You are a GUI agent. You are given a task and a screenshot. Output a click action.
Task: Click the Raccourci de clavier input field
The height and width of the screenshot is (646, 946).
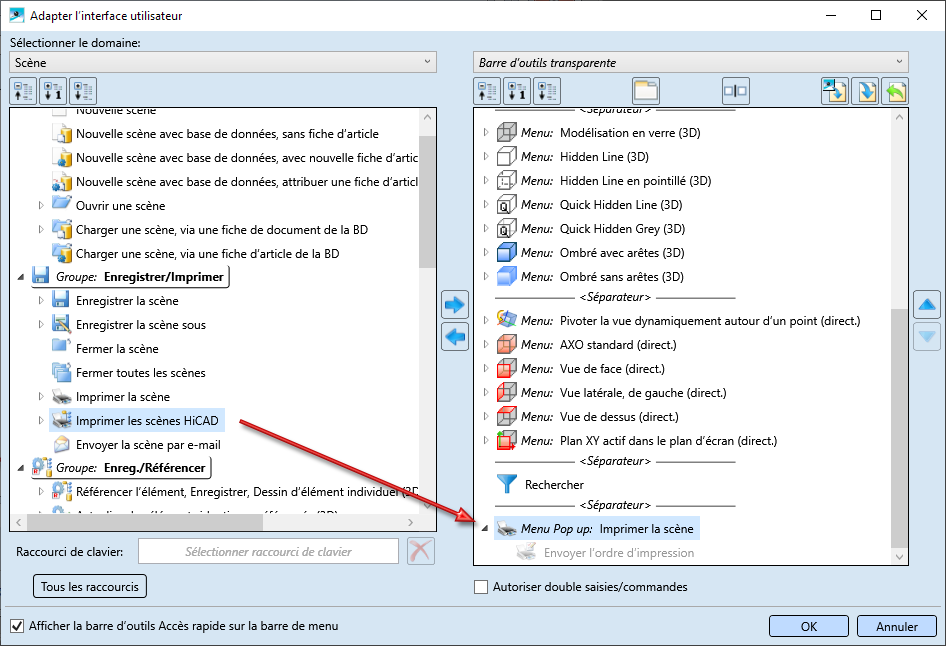pyautogui.click(x=268, y=551)
